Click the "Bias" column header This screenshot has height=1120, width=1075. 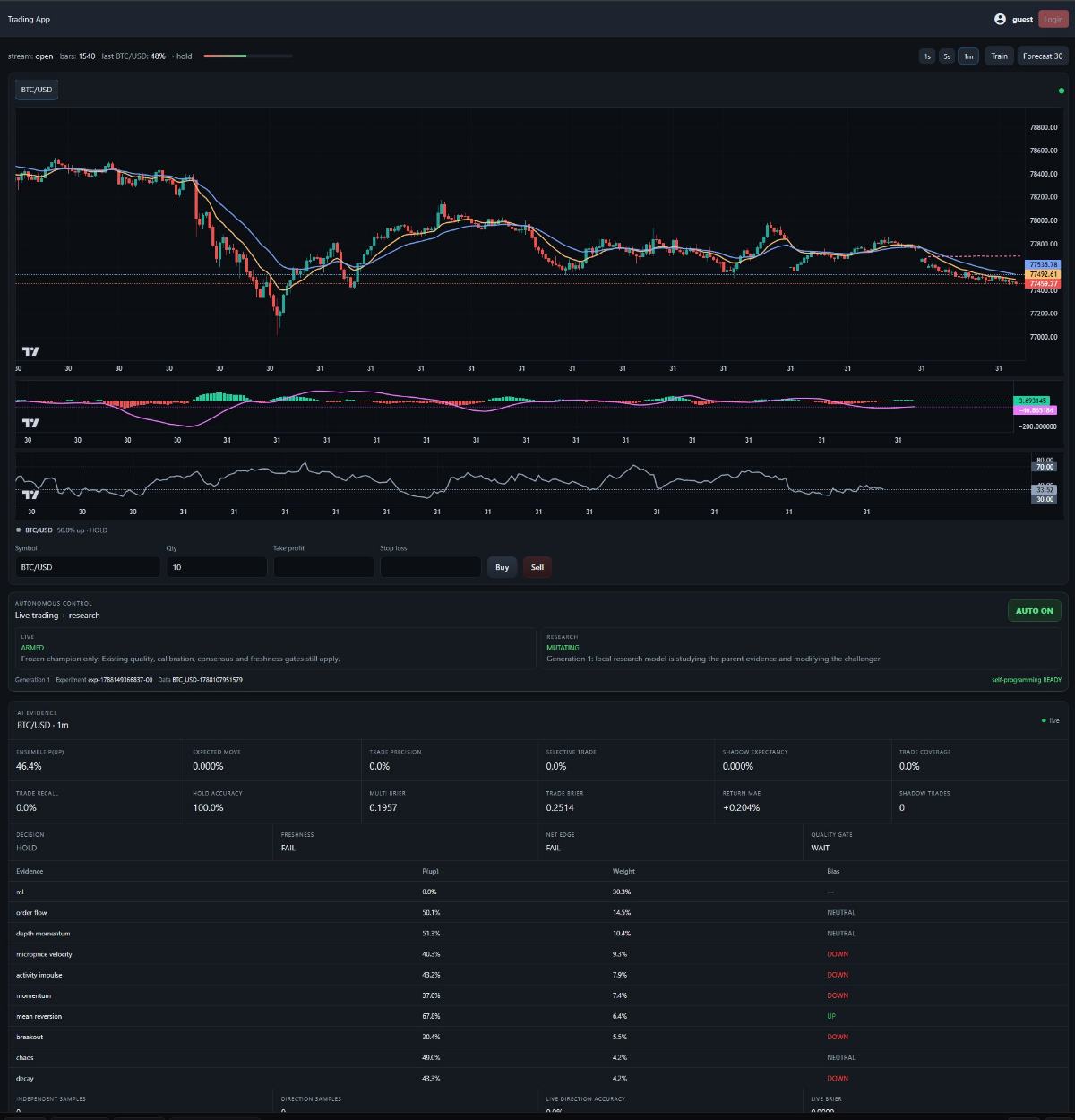pos(833,871)
